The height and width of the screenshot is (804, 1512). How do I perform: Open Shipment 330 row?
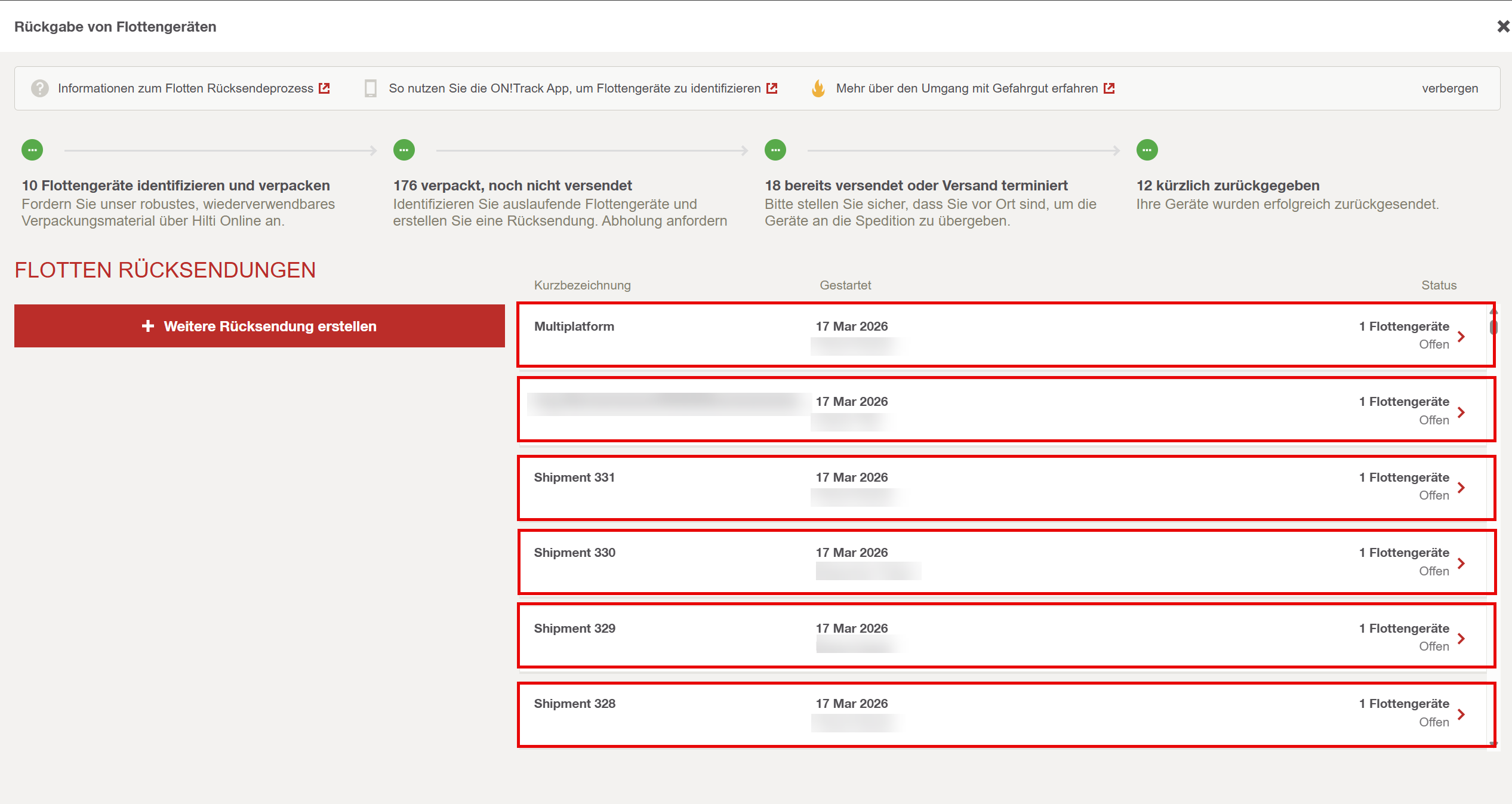click(1003, 562)
